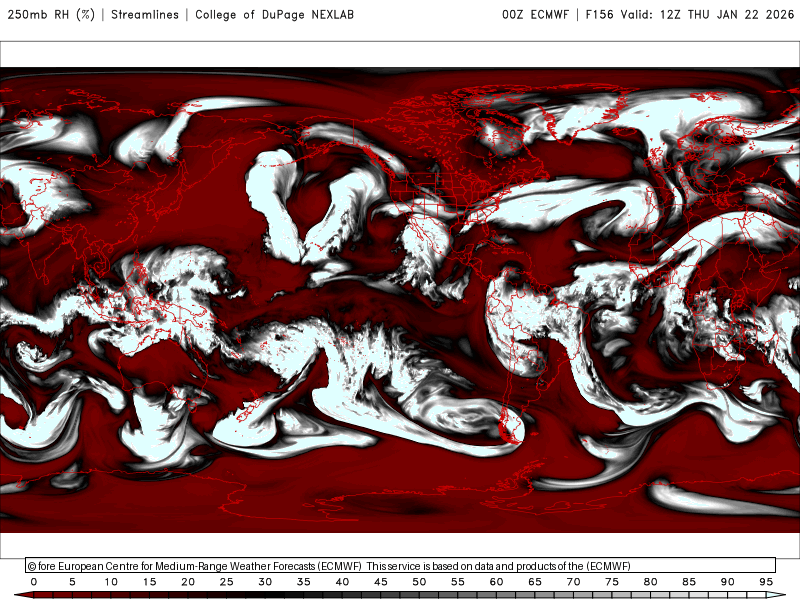
Task: Click the "0" label on the color scale
Action: pos(34,582)
